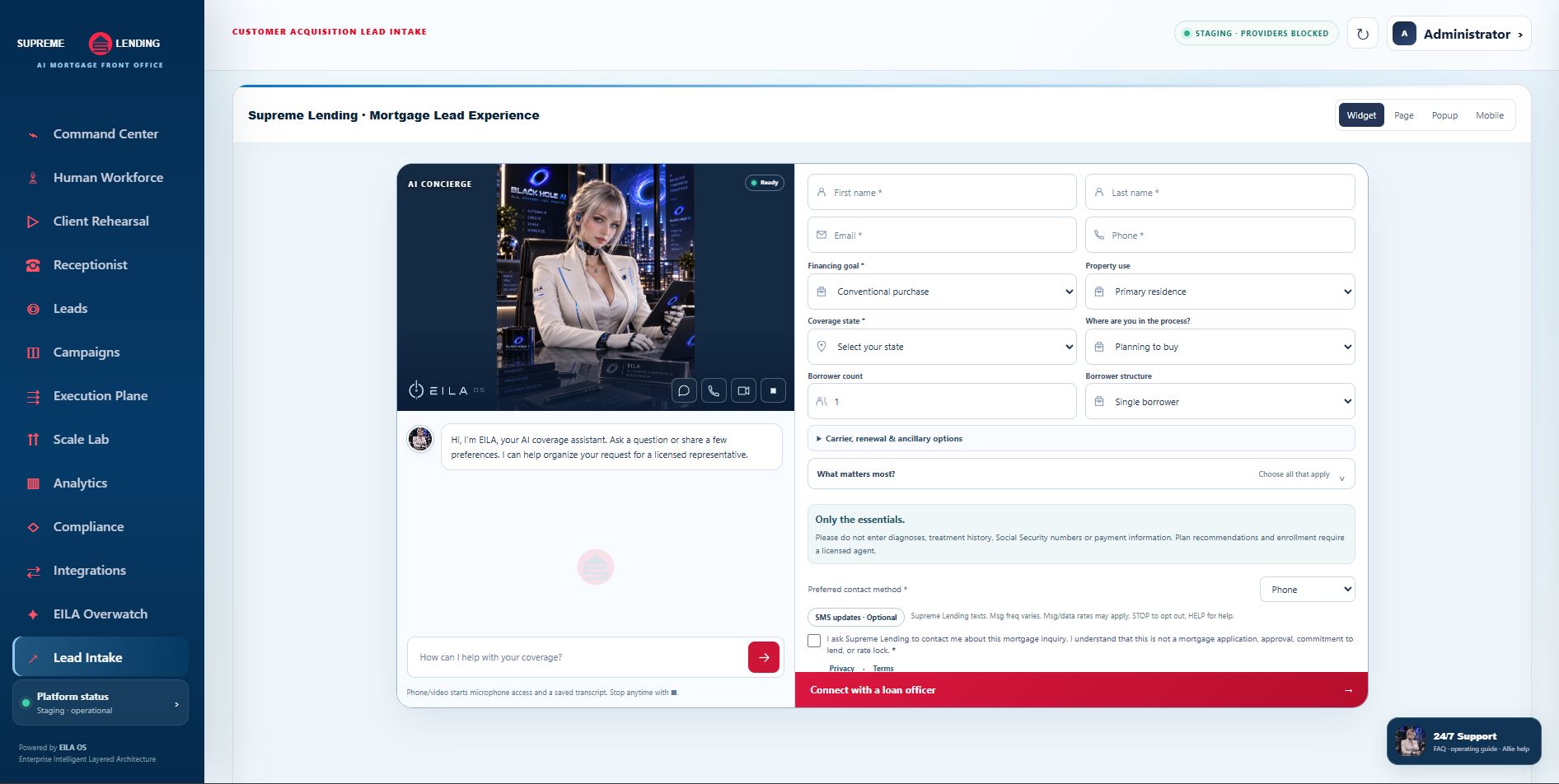
Task: Go to Scale Lab
Action: [101, 439]
